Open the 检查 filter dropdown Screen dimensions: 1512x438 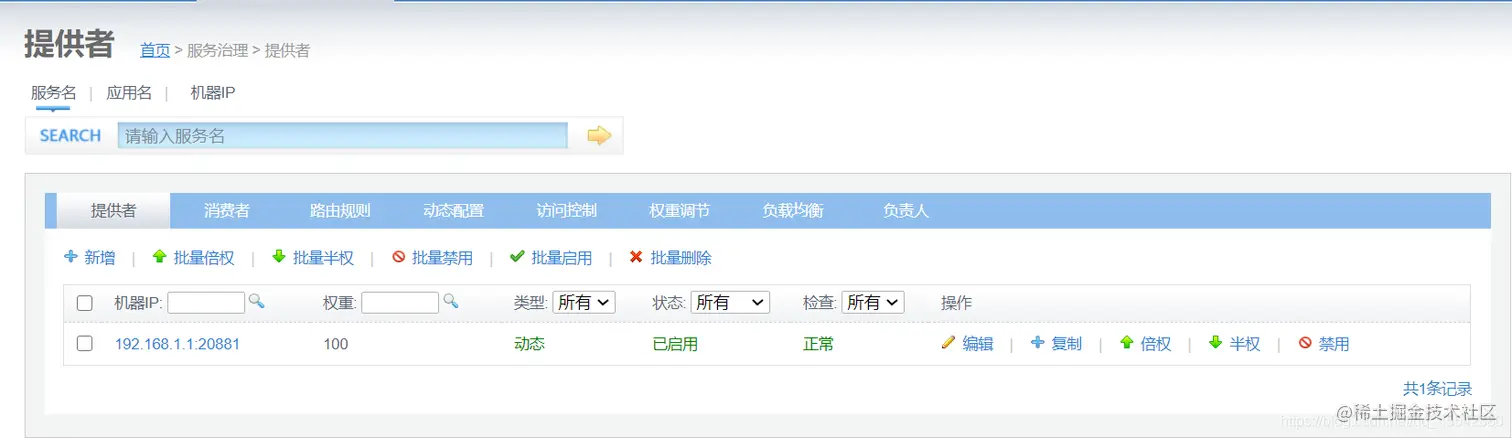[873, 302]
